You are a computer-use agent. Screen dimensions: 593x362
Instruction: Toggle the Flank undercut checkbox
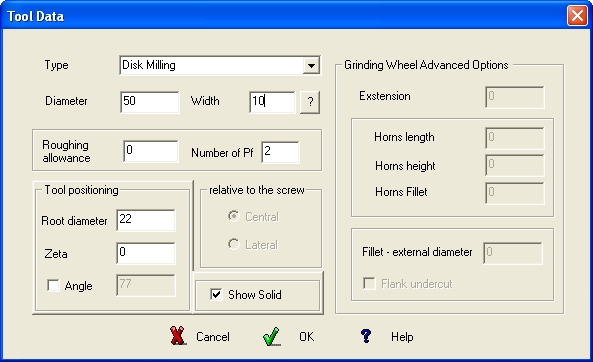coord(369,283)
